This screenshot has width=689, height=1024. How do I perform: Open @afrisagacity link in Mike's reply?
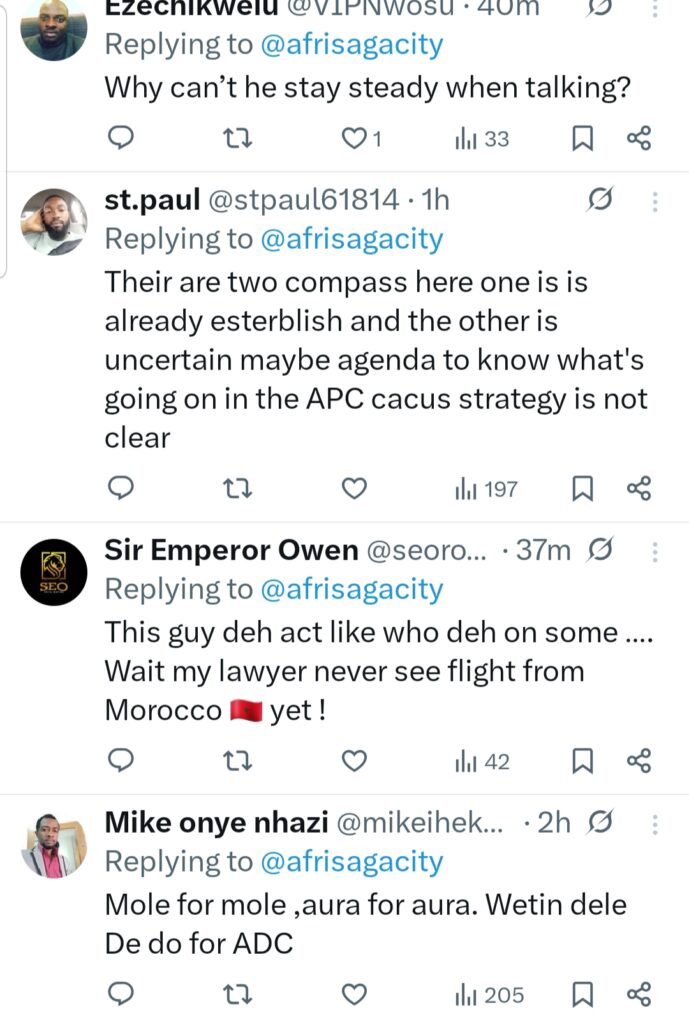[351, 861]
